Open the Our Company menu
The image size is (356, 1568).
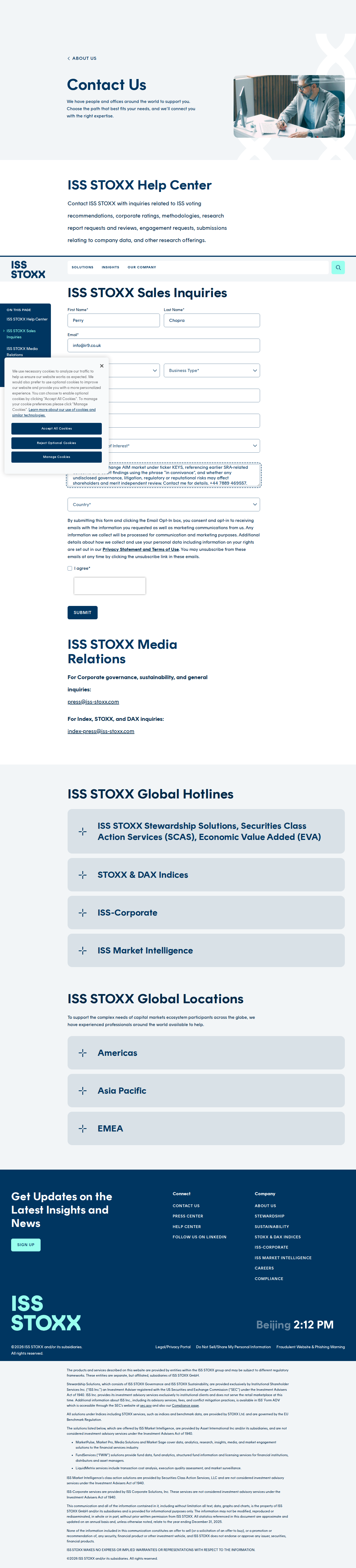point(142,267)
